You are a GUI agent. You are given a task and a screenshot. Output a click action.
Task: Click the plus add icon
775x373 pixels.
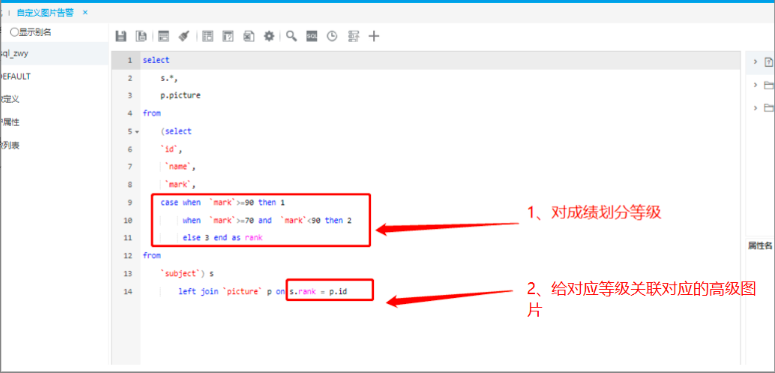[374, 36]
